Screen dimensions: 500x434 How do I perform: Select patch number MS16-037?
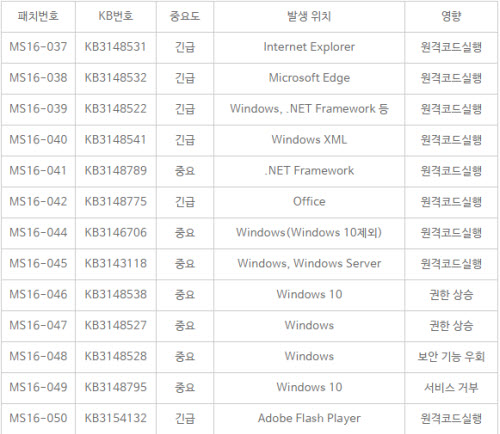(38, 47)
